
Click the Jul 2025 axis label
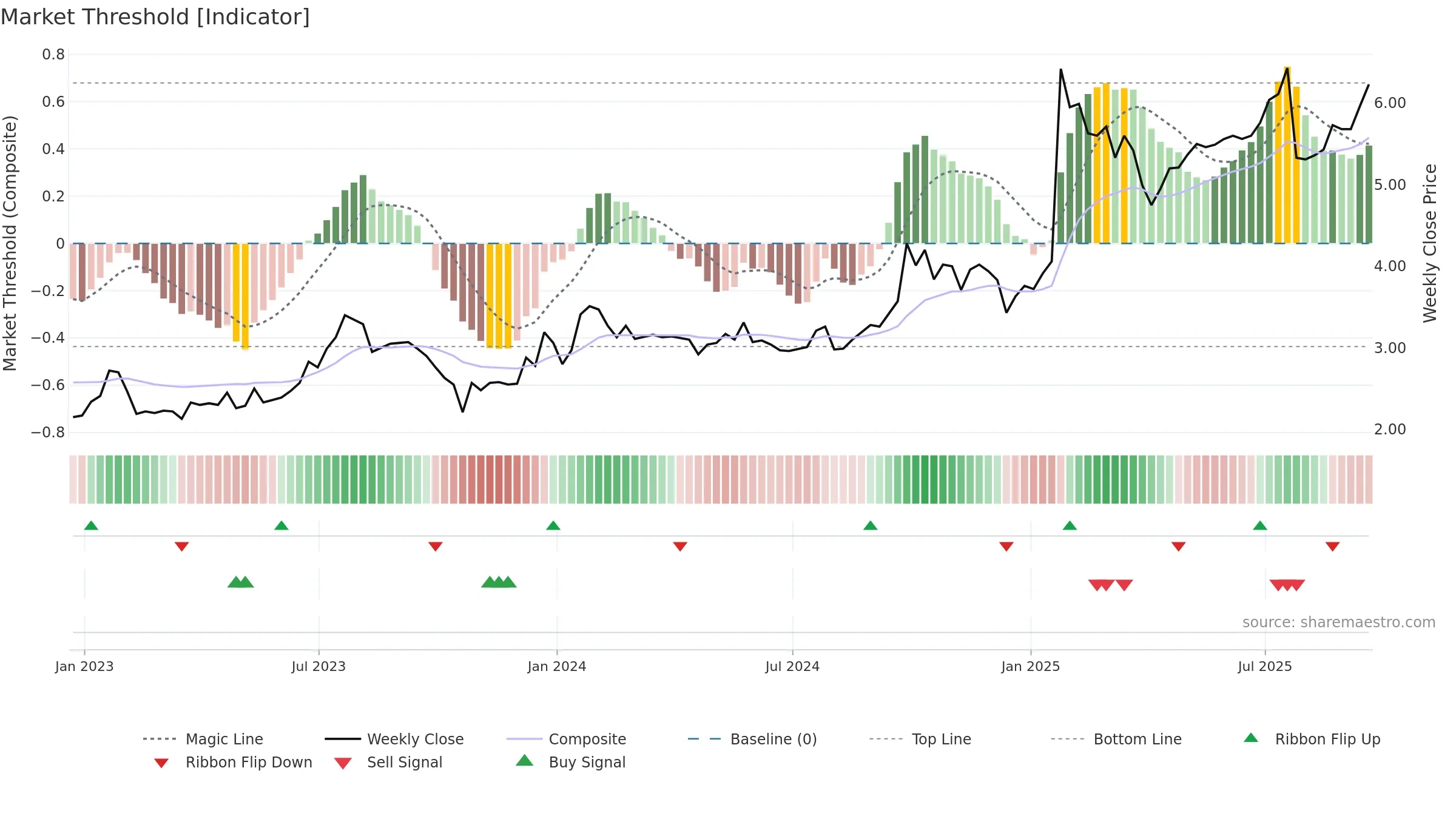[1265, 666]
